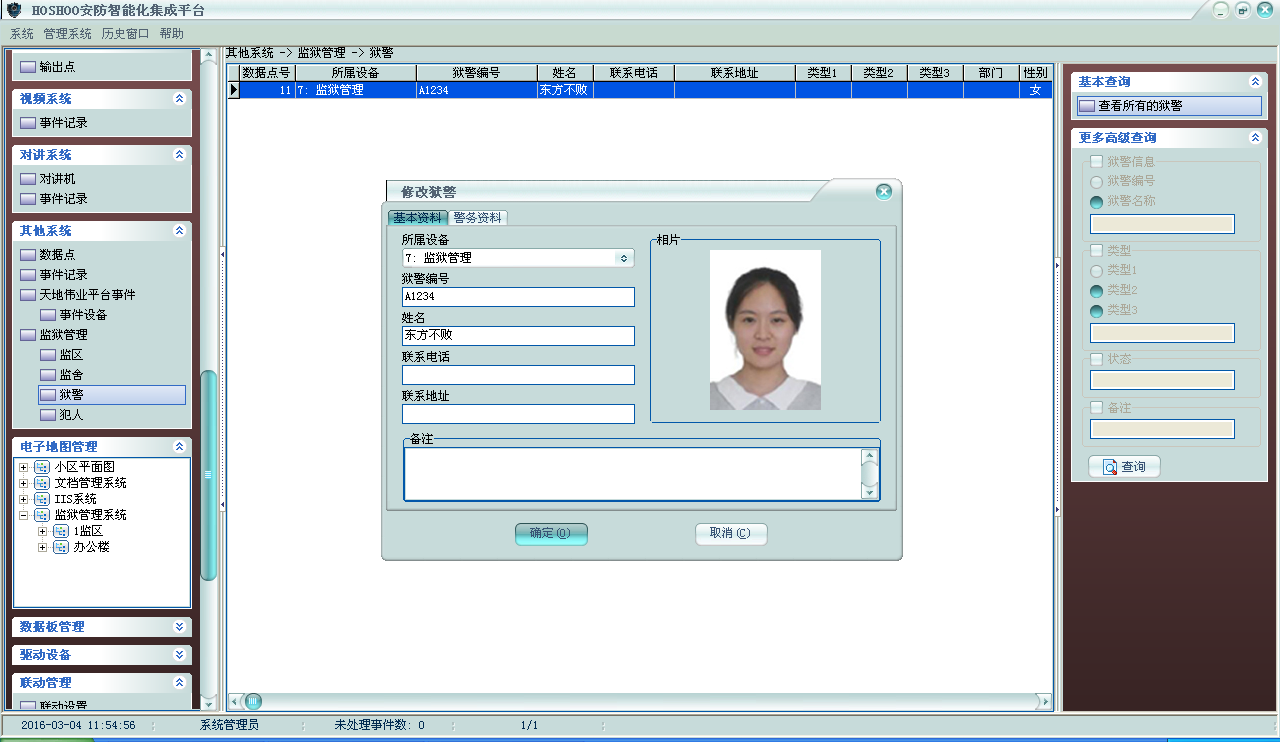Screen dimensions: 1280x742
Task: Open the 所属设备 dropdown in dialog
Action: 624,258
